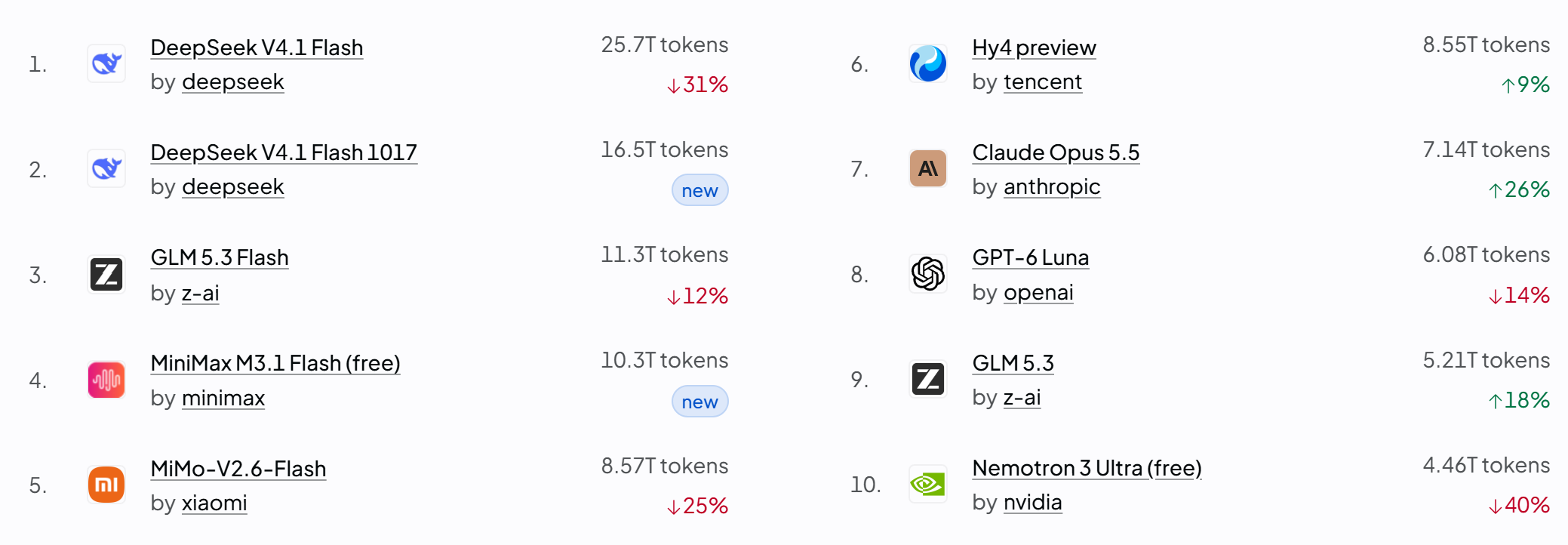
Task: Click the Anthropic logo beside Claude Opus 5.5
Action: click(928, 168)
